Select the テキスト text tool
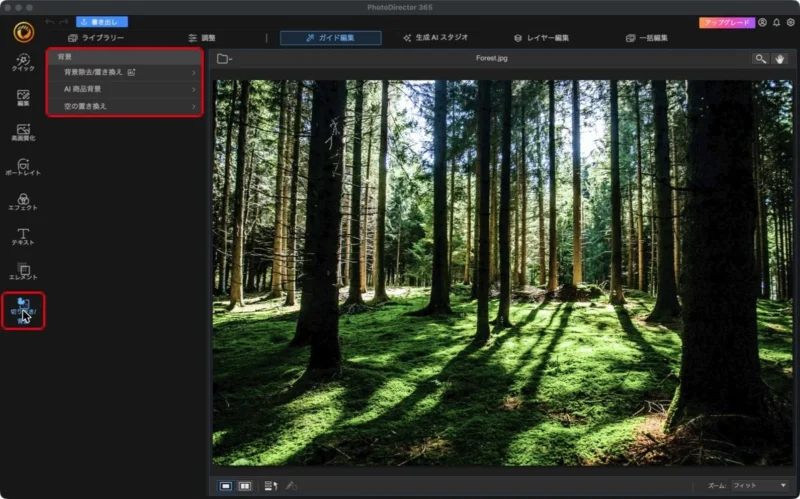This screenshot has width=800, height=499. pos(23,237)
